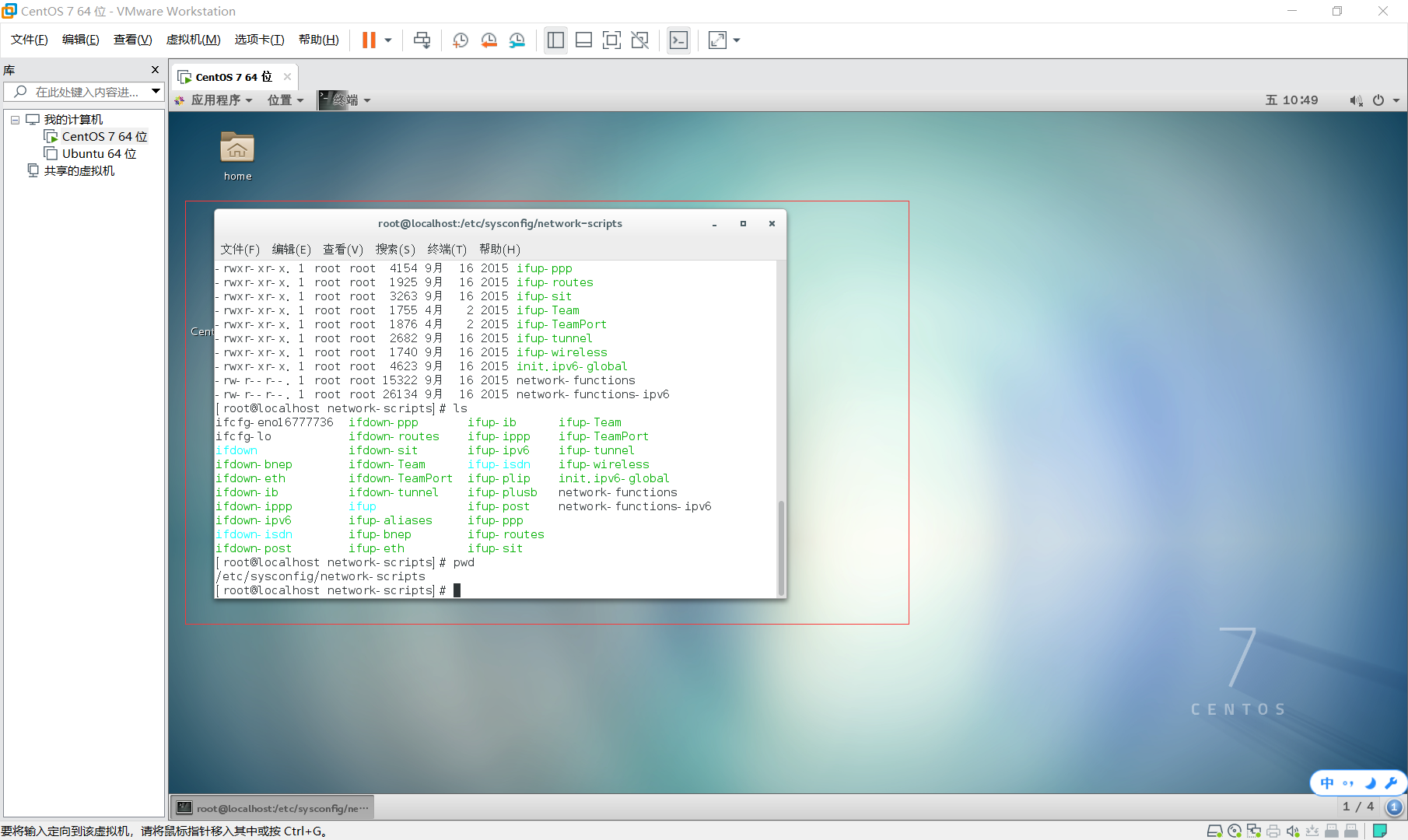The height and width of the screenshot is (840, 1408).
Task: Select 共享的虚拟机 in library
Action: [72, 171]
